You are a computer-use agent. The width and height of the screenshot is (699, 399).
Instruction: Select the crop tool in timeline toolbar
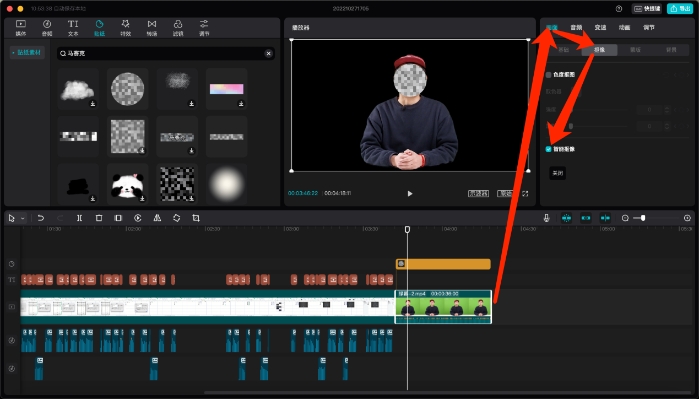coord(196,218)
